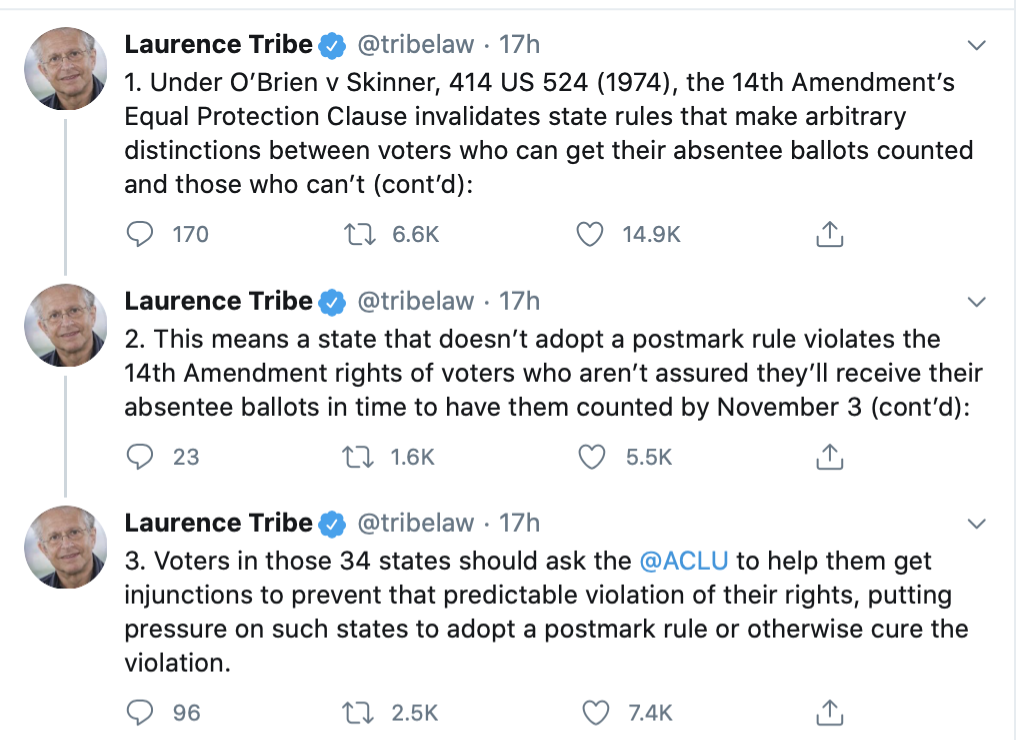Share the third tweet about injunctions

[829, 712]
